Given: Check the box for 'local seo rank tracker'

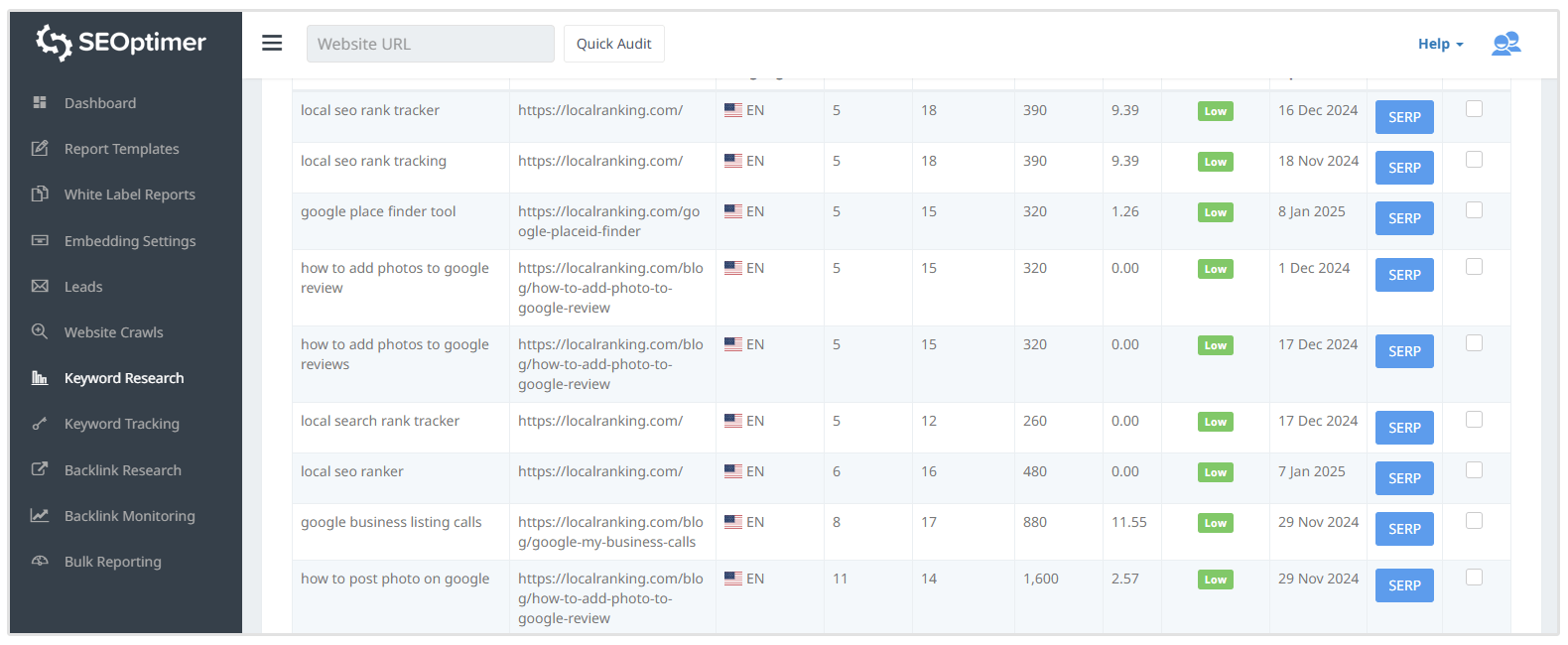Looking at the screenshot, I should pos(1474,109).
